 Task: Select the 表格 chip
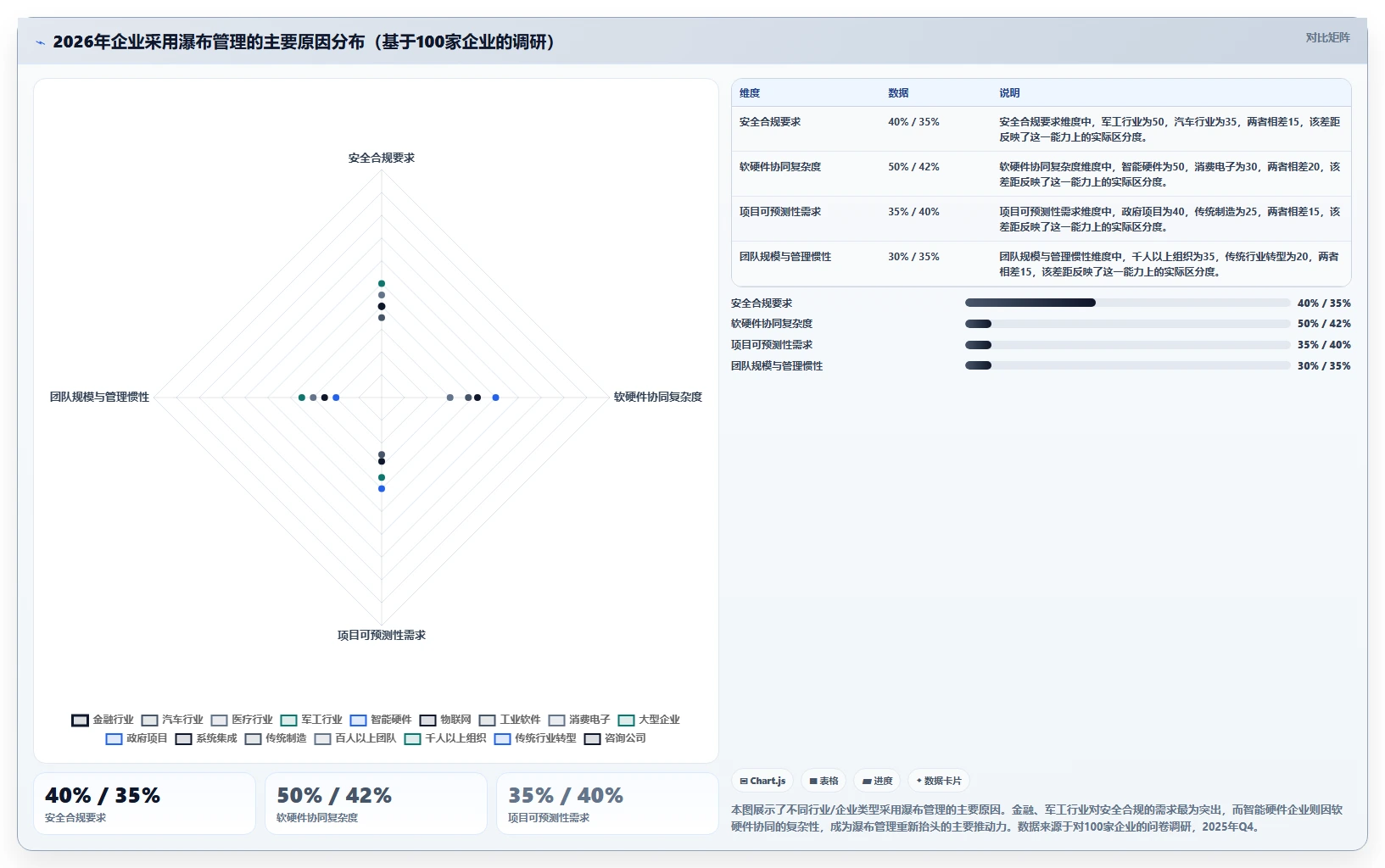[x=824, y=781]
